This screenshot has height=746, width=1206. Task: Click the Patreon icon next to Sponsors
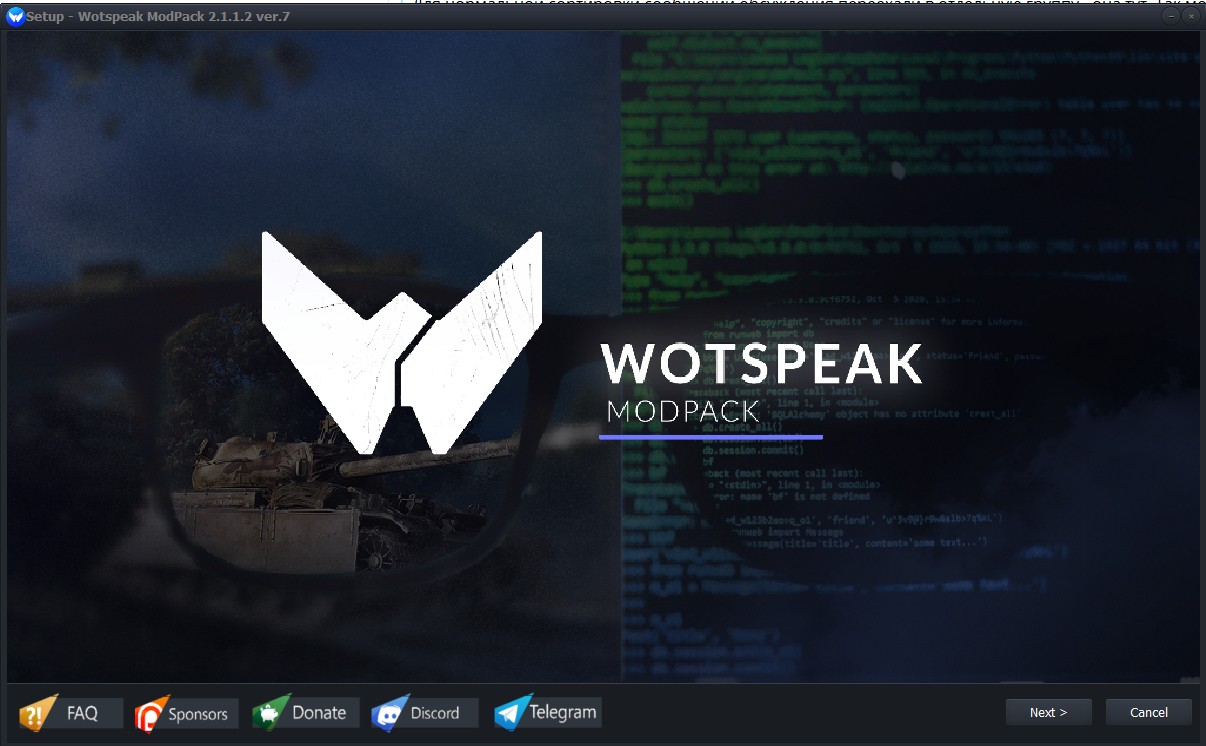coord(150,712)
